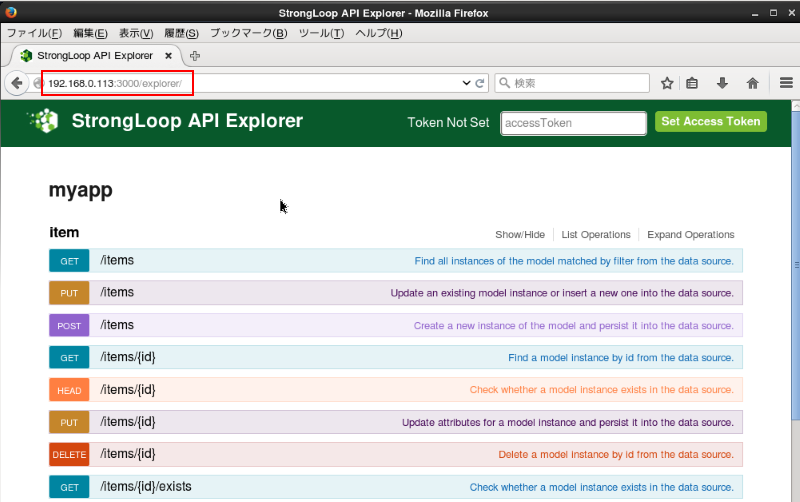Viewport: 800px width, 502px height.
Task: Open the Firefox hamburger menu
Action: pos(786,83)
